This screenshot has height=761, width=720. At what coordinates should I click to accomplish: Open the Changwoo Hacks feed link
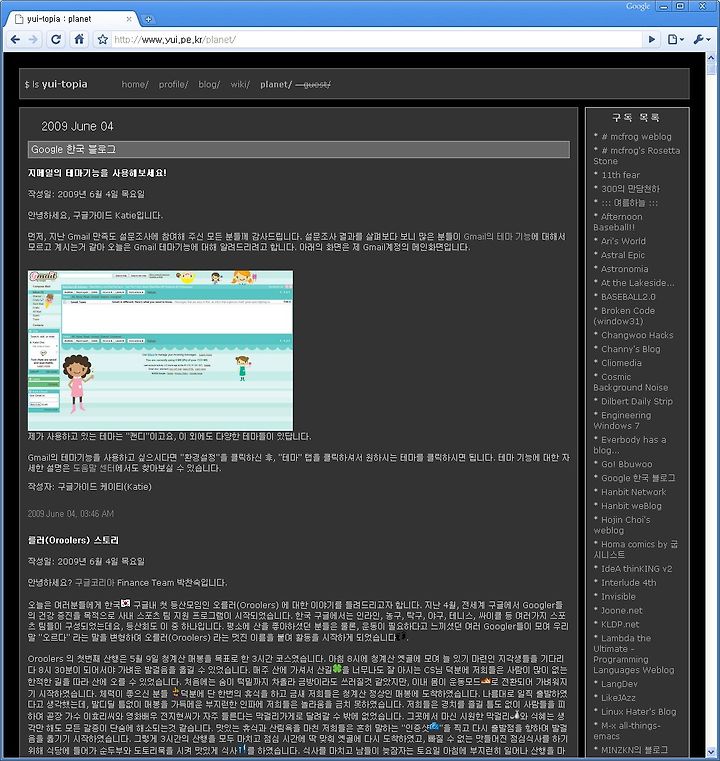coord(637,335)
